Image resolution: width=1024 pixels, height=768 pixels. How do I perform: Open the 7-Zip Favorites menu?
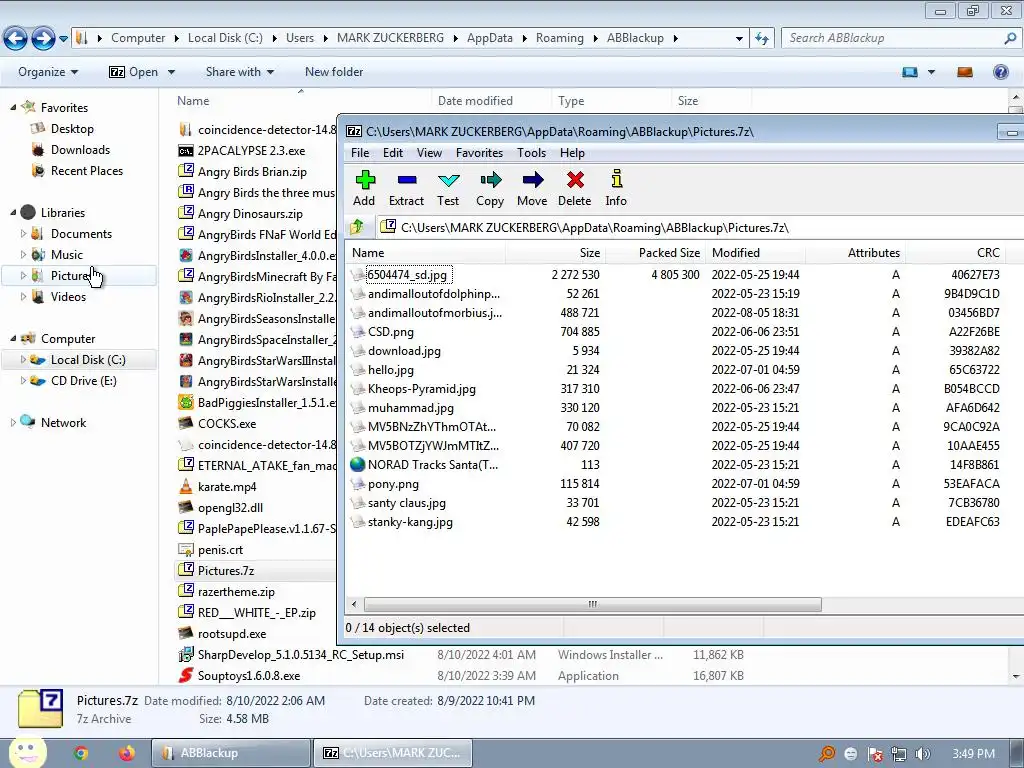pyautogui.click(x=479, y=153)
